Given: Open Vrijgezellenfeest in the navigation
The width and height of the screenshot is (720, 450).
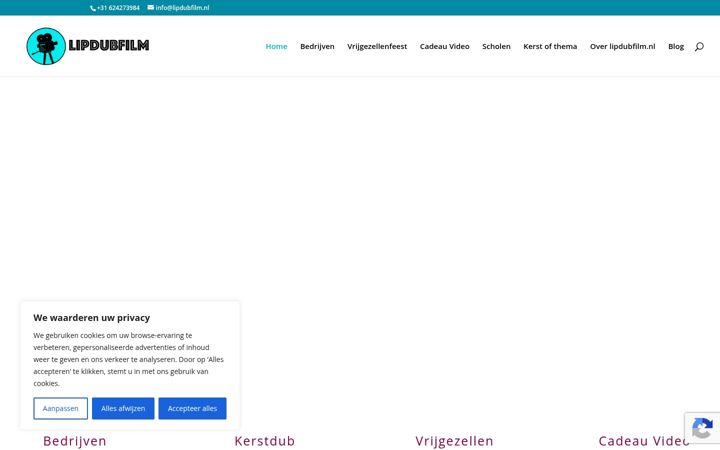Looking at the screenshot, I should coord(377,46).
